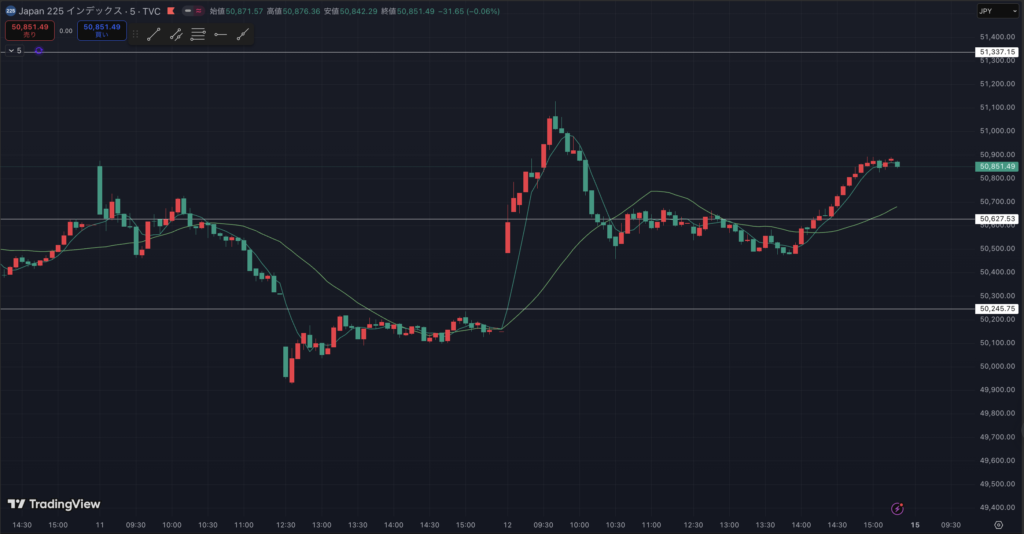The image size is (1024, 534).
Task: Click the purple indicator icon under symbol
Action: pos(38,50)
